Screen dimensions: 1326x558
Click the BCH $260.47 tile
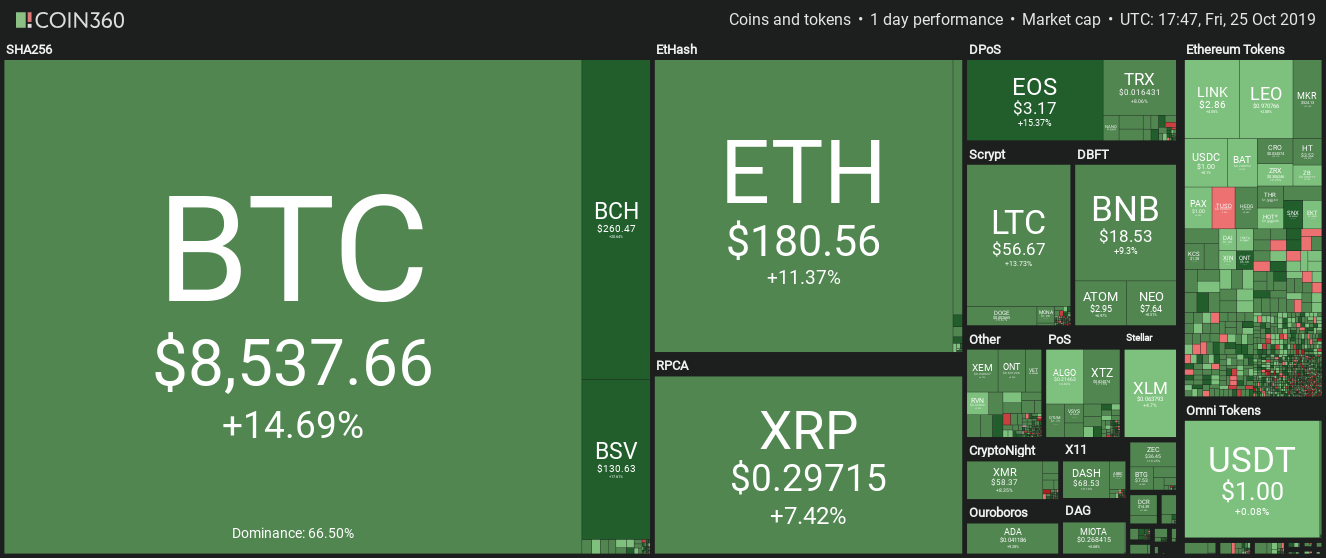[616, 219]
